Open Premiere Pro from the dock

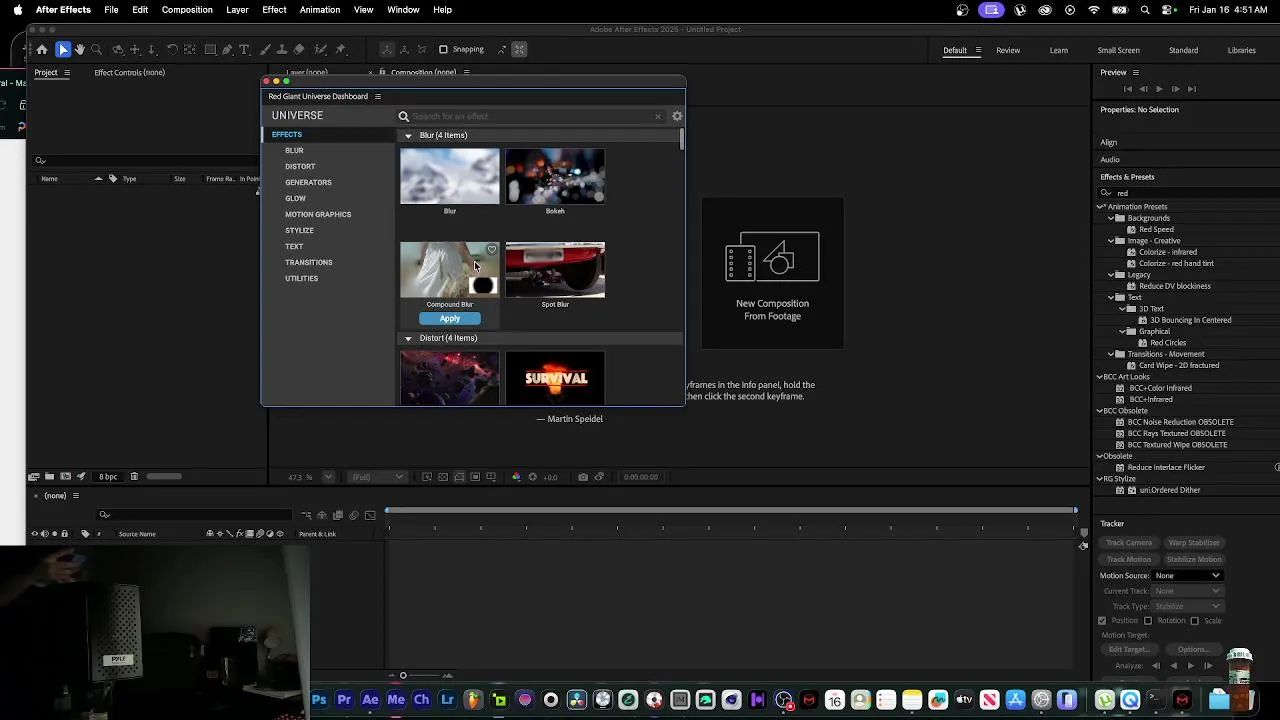click(344, 700)
